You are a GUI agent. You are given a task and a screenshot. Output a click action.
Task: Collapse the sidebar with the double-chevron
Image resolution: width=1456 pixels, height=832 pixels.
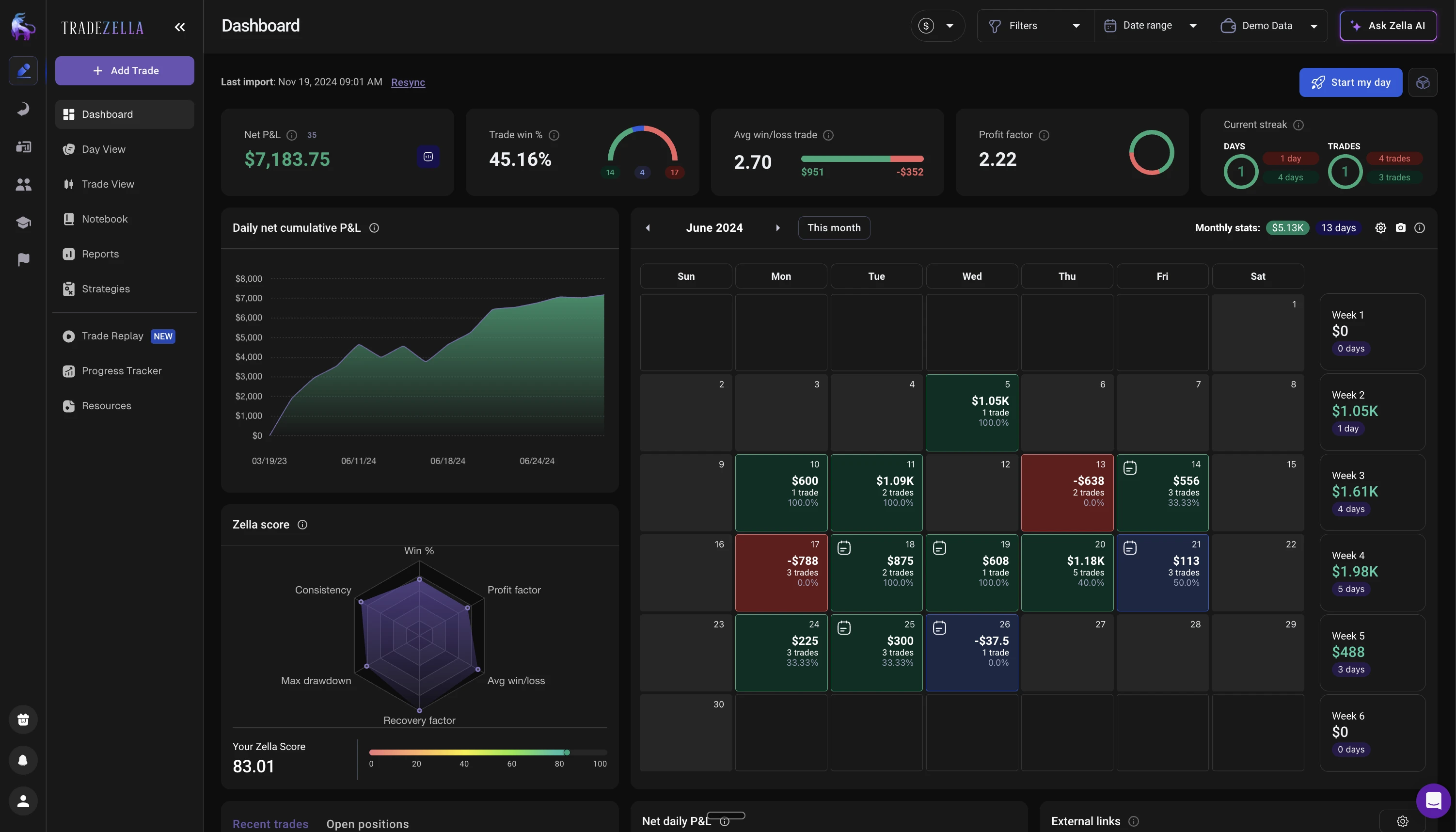[180, 26]
